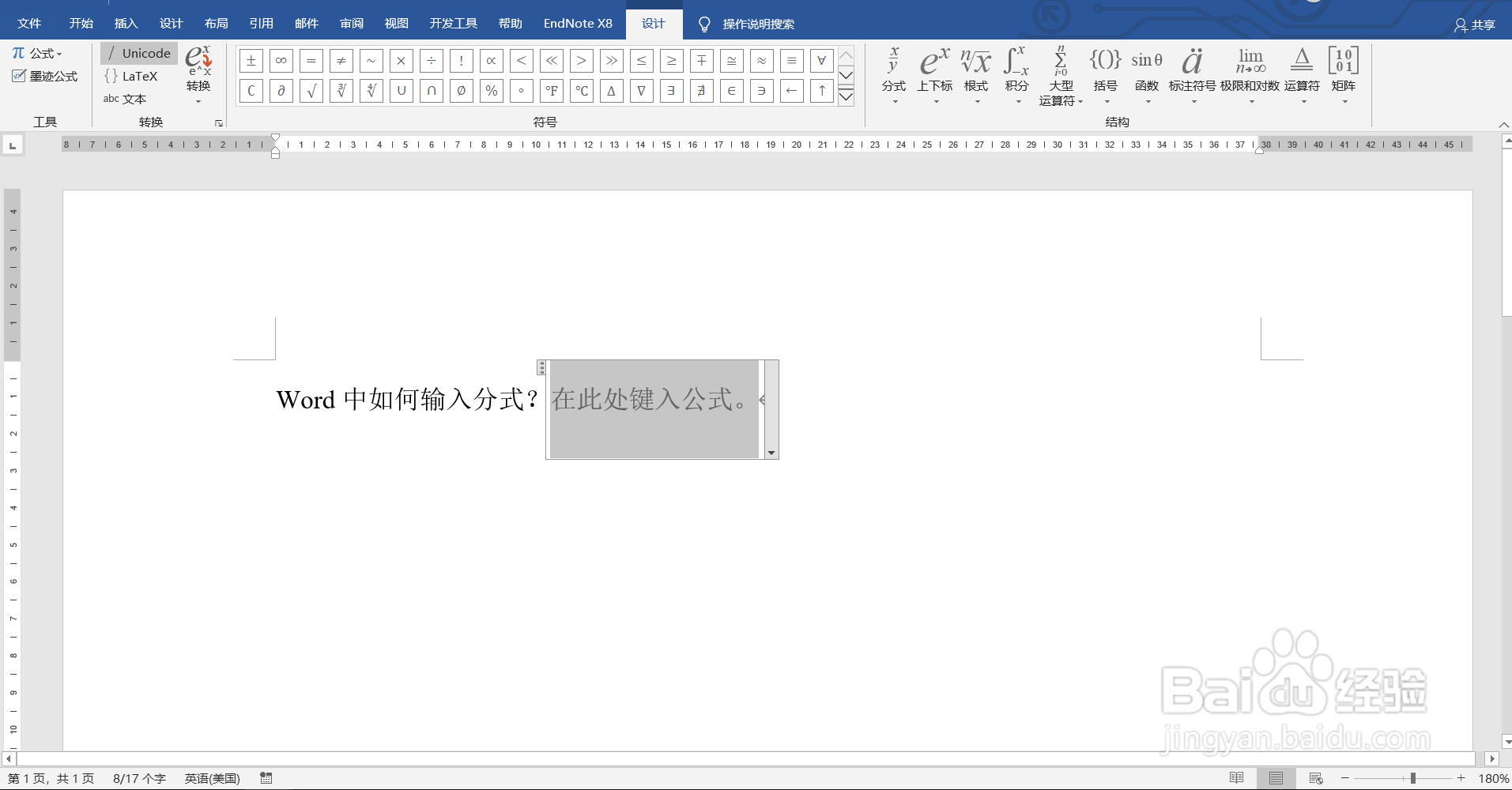Insert the left arrow symbol
Screen dimensions: 1512x790
click(792, 91)
